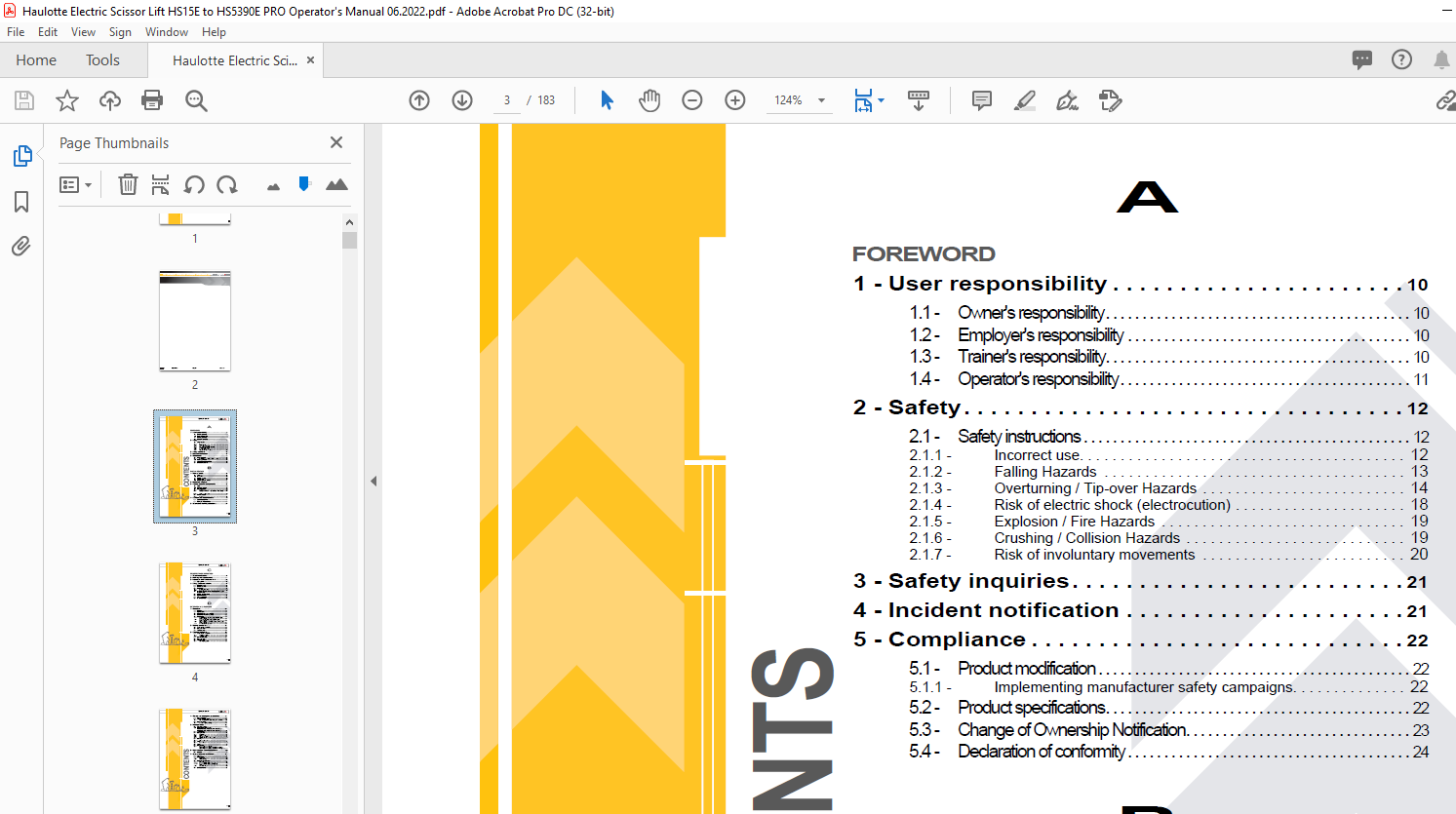
Task: Select page 3 thumbnail
Action: click(195, 466)
